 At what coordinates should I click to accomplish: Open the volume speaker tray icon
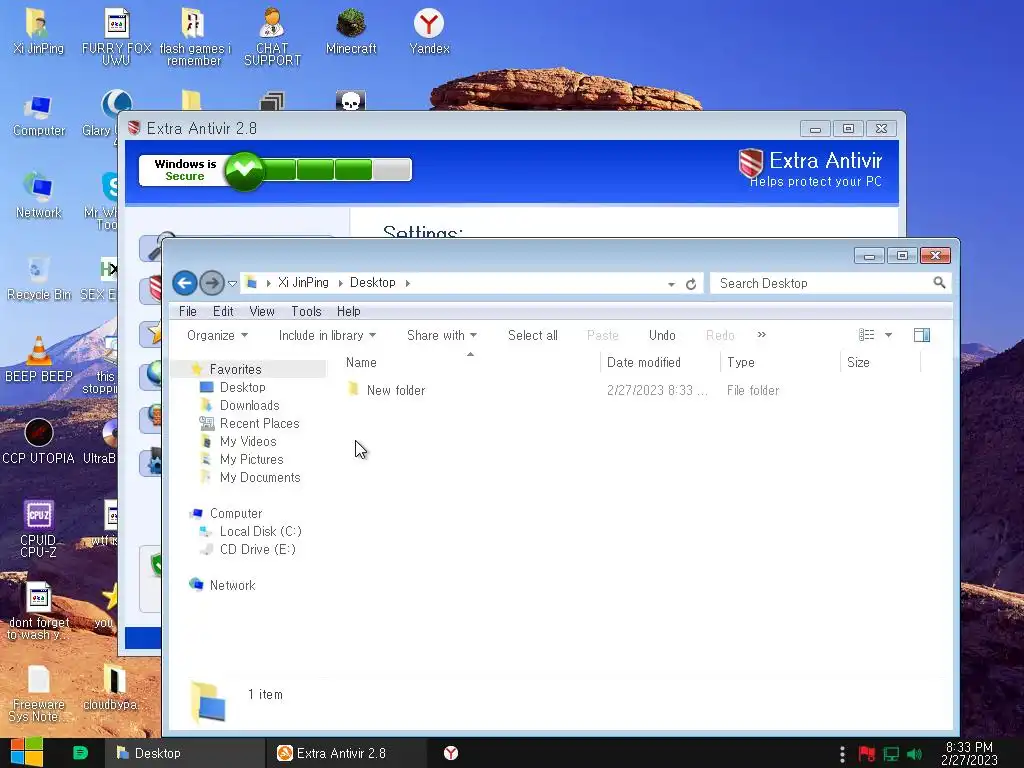[914, 754]
